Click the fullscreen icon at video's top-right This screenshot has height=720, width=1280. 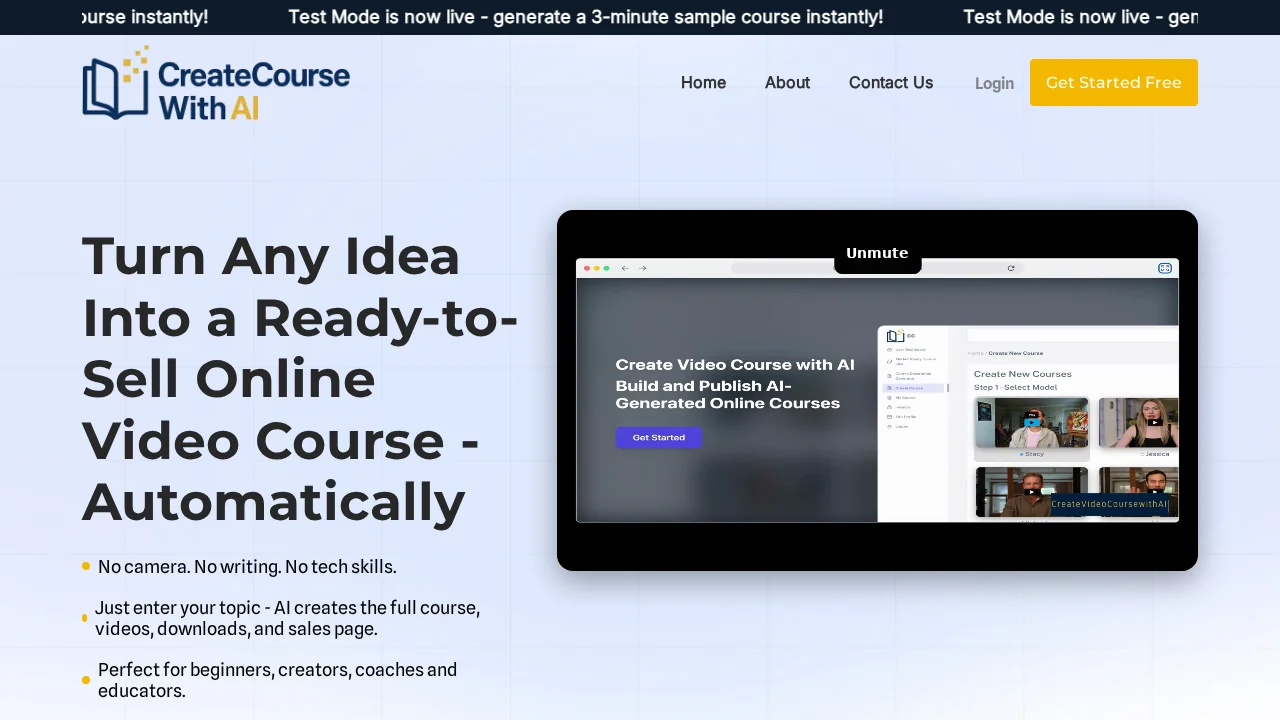(1164, 268)
